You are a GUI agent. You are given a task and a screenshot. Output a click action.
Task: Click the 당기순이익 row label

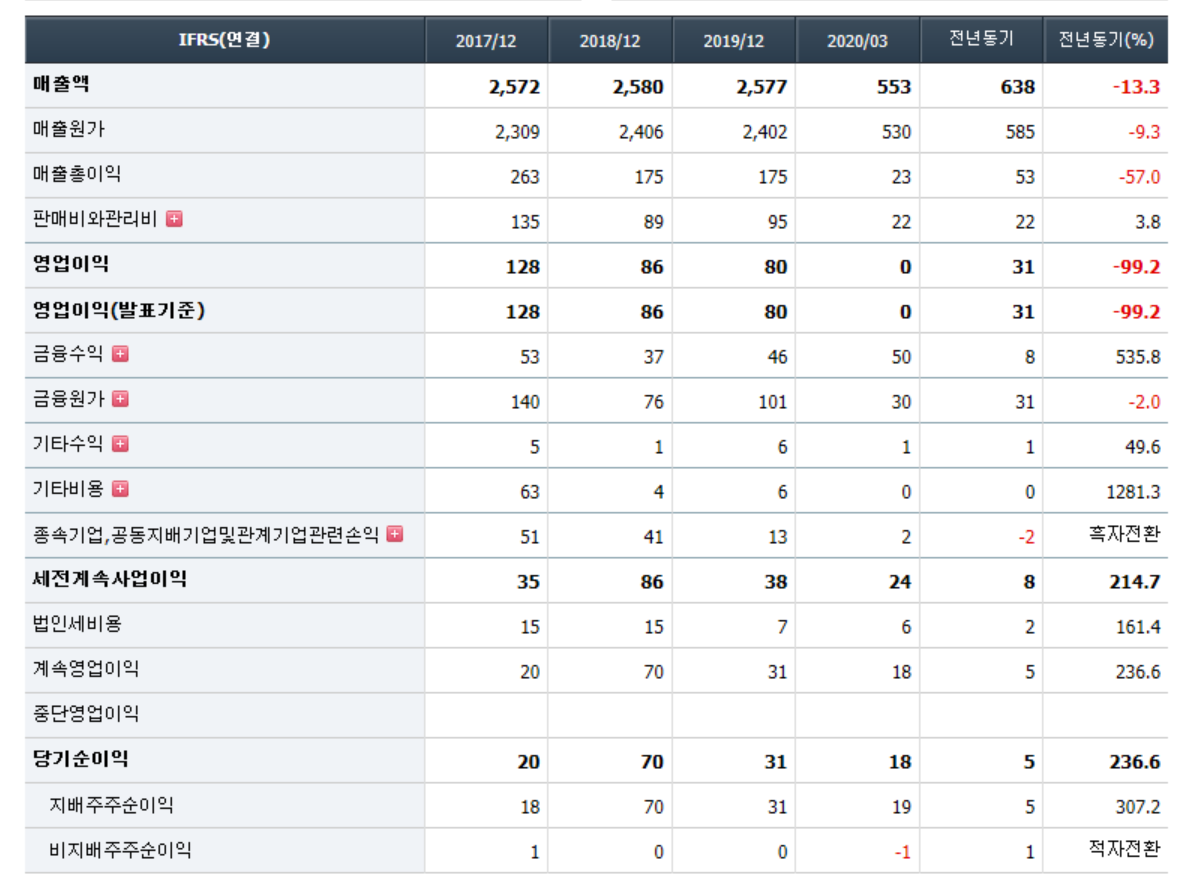click(x=80, y=759)
